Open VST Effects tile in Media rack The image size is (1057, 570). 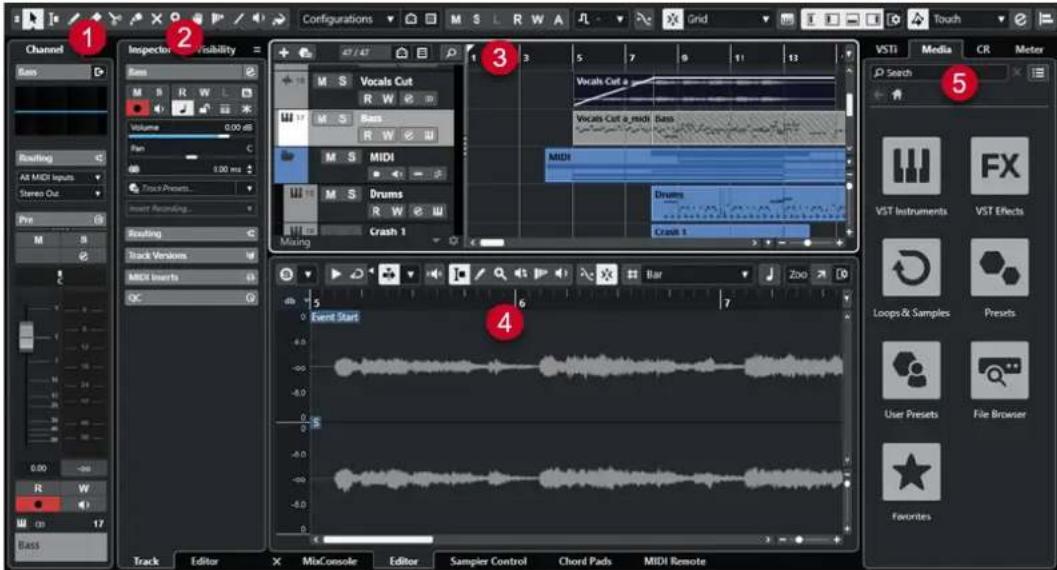click(x=999, y=166)
